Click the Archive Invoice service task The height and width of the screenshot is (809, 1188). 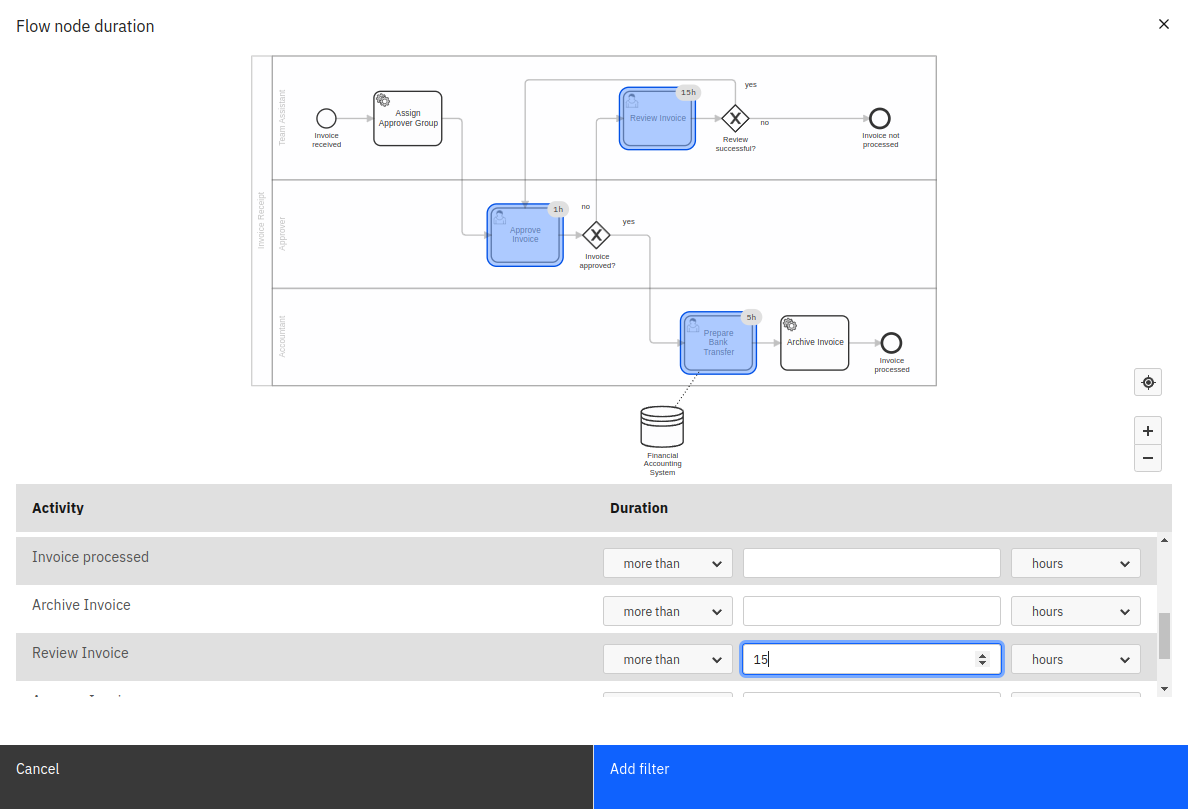(814, 342)
